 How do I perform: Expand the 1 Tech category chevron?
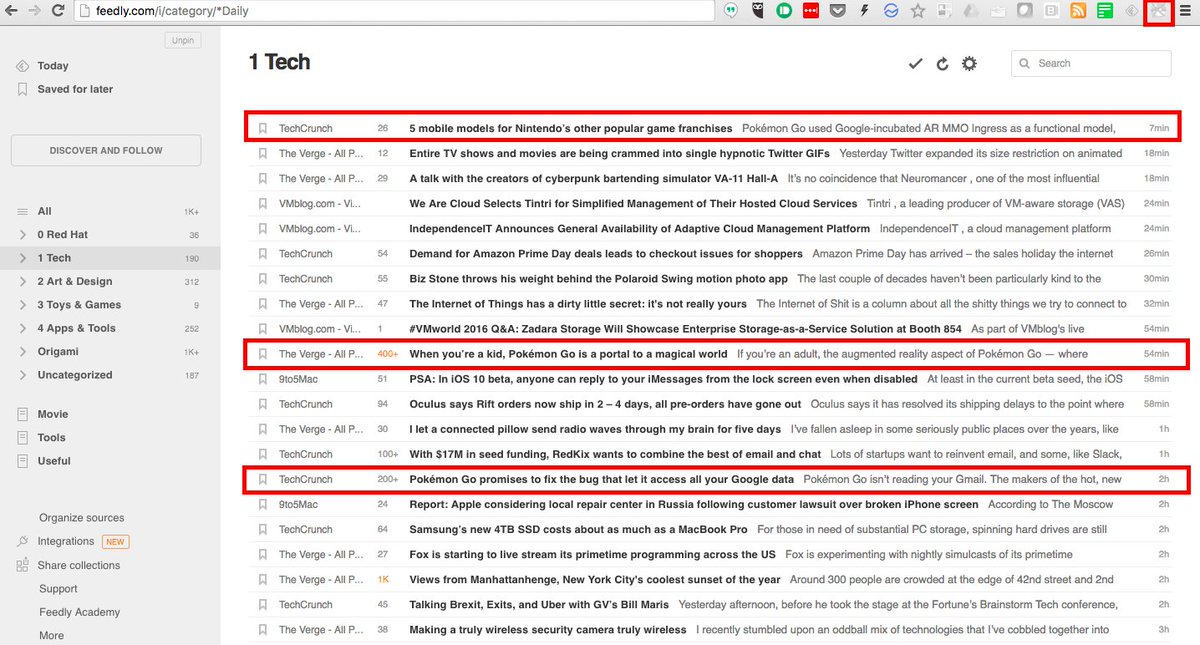point(23,258)
